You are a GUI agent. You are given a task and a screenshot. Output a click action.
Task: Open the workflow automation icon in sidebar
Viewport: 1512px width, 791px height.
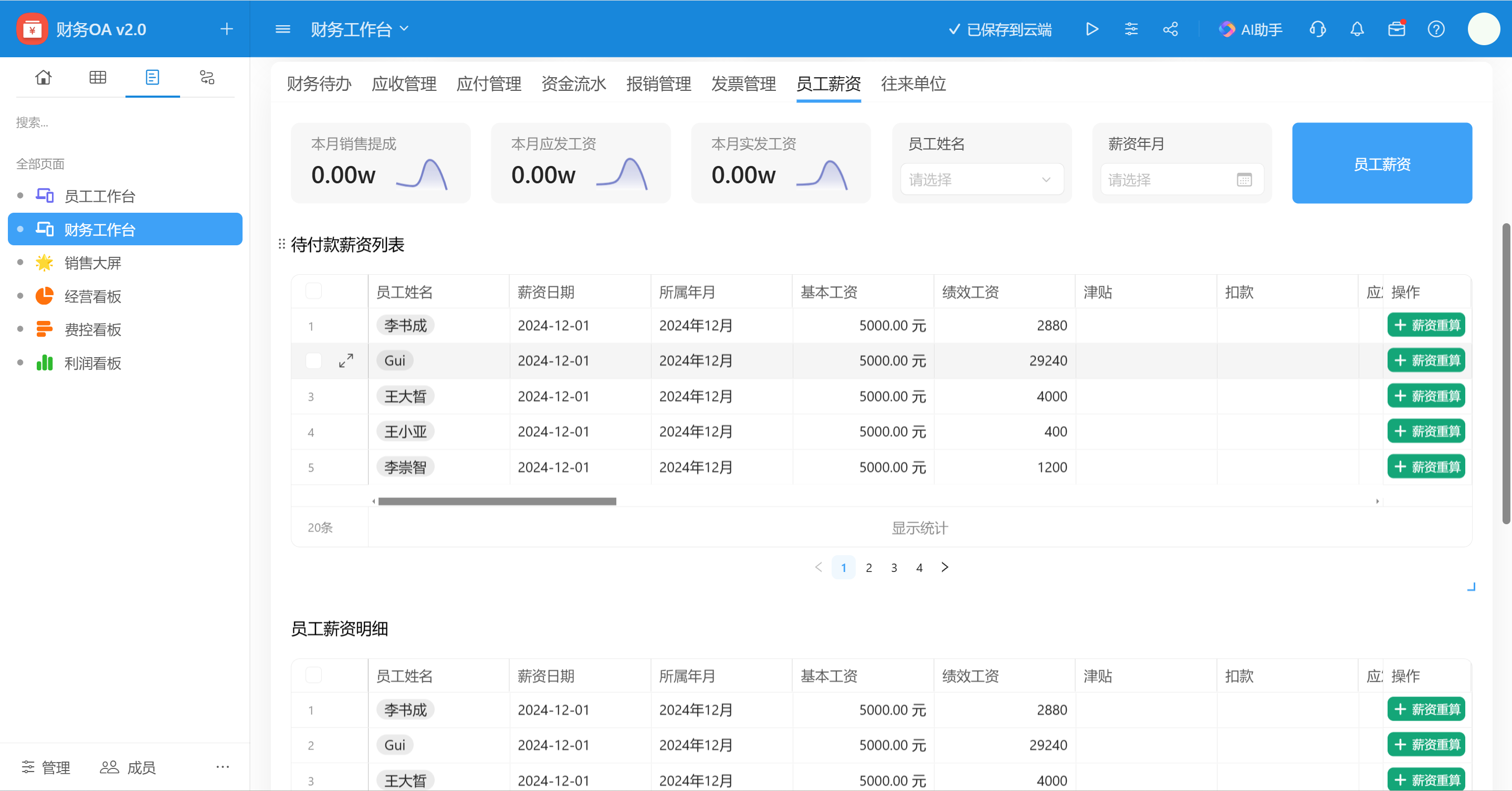click(x=207, y=77)
